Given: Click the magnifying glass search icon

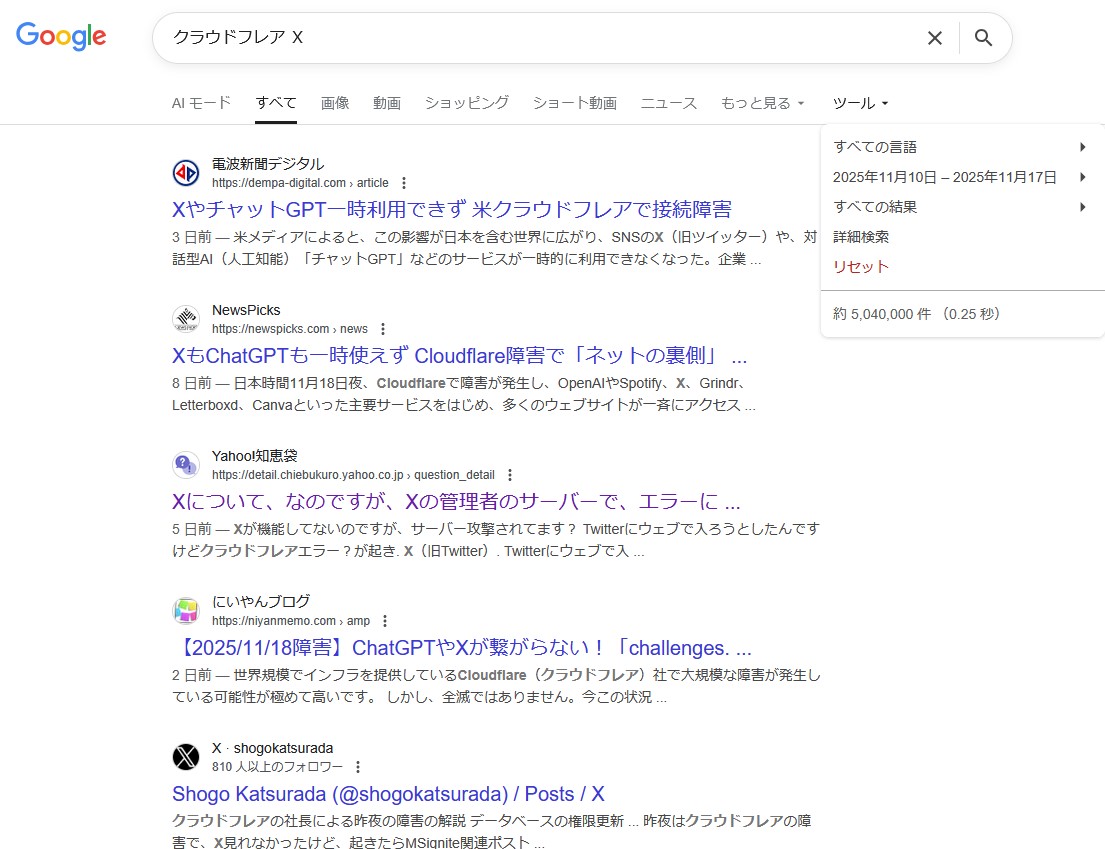Looking at the screenshot, I should click(983, 38).
